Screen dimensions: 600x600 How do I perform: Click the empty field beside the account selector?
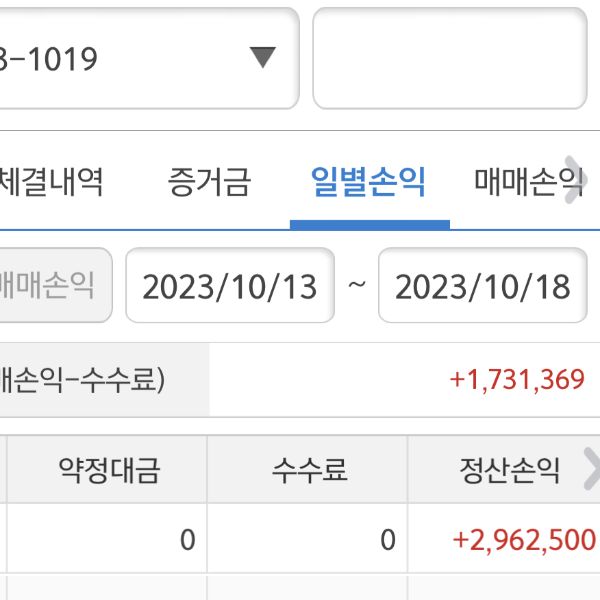click(x=449, y=58)
